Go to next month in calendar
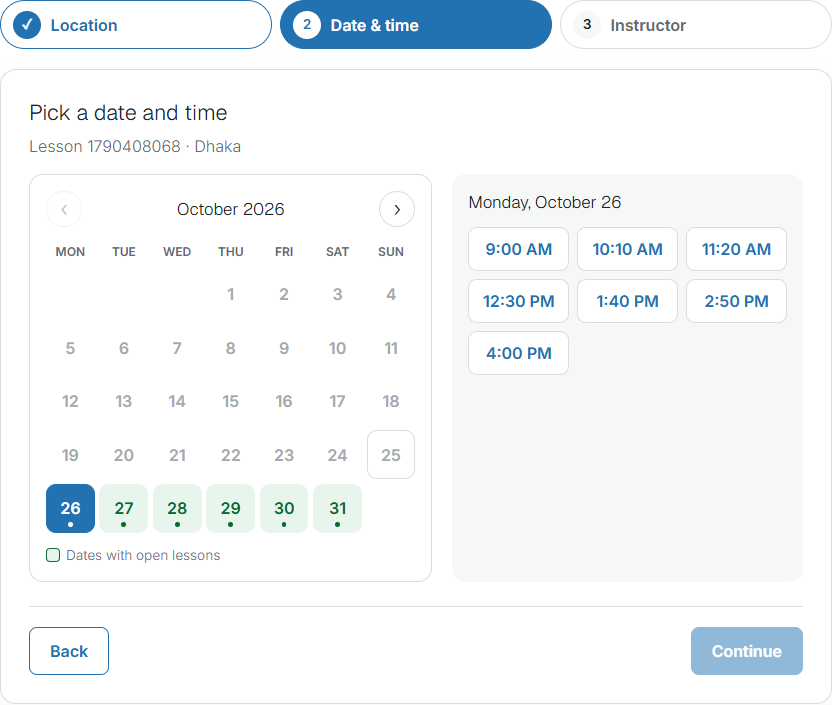The height and width of the screenshot is (705, 832). coord(396,209)
